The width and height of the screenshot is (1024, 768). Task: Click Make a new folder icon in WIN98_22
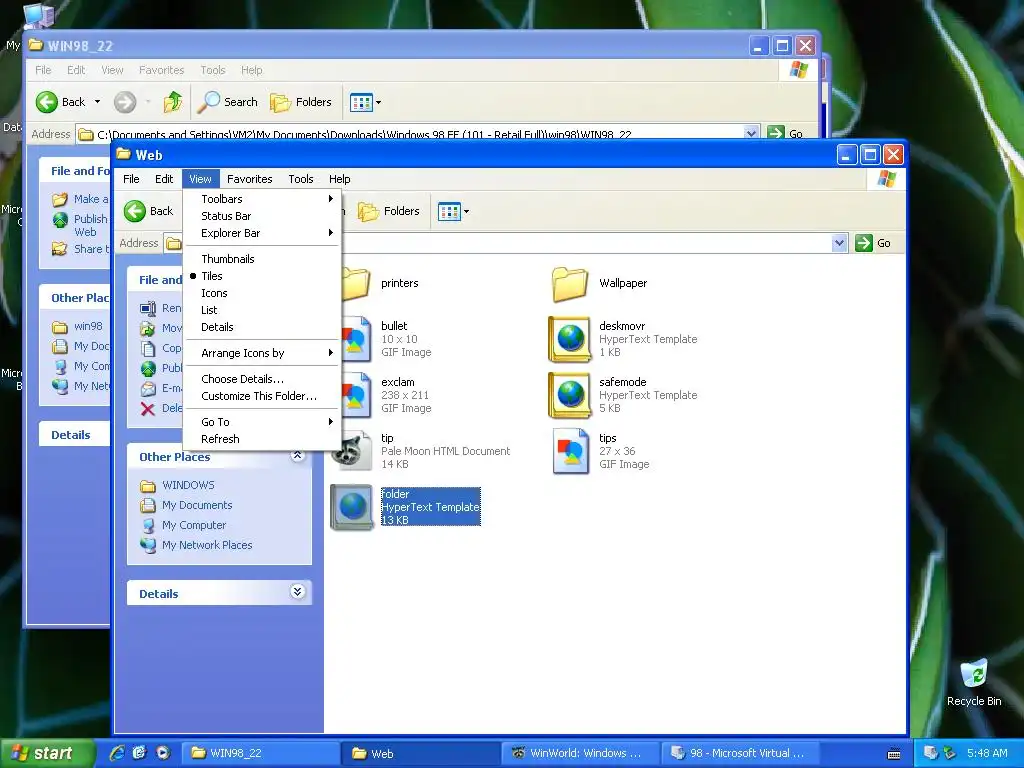pyautogui.click(x=60, y=199)
